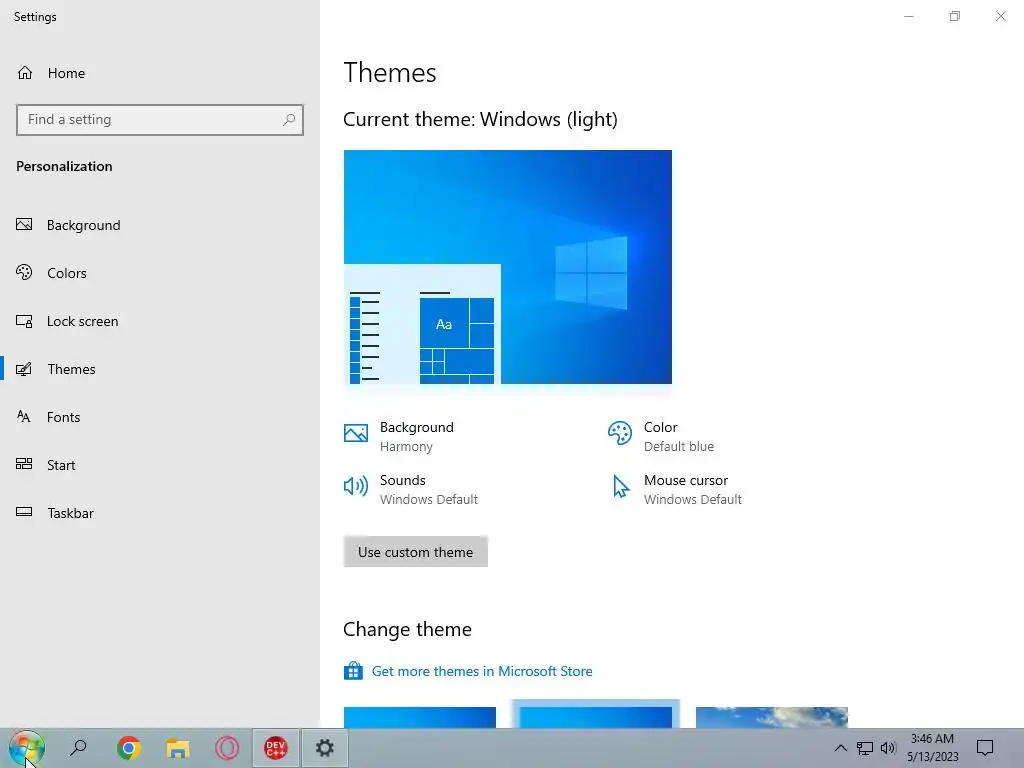
Task: Open the Action Center notification icon
Action: 985,748
